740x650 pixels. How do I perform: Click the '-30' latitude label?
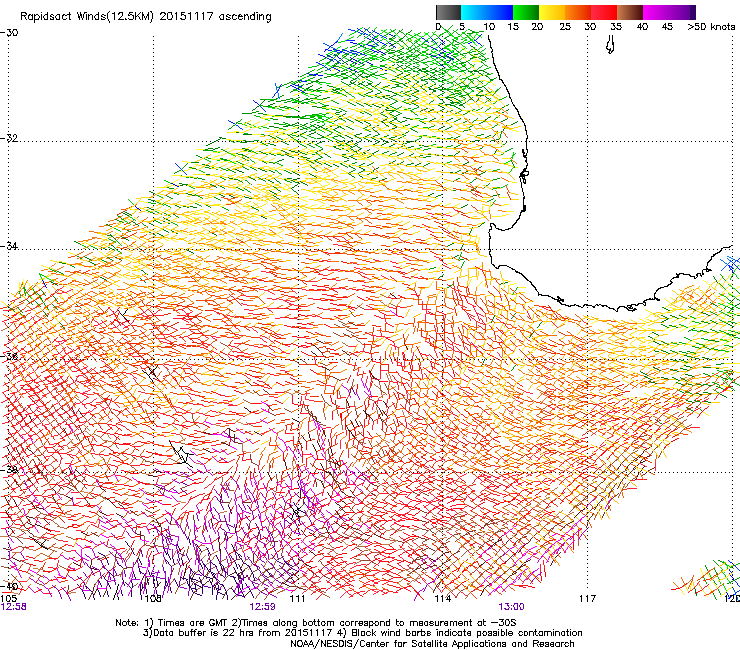(x=9, y=33)
